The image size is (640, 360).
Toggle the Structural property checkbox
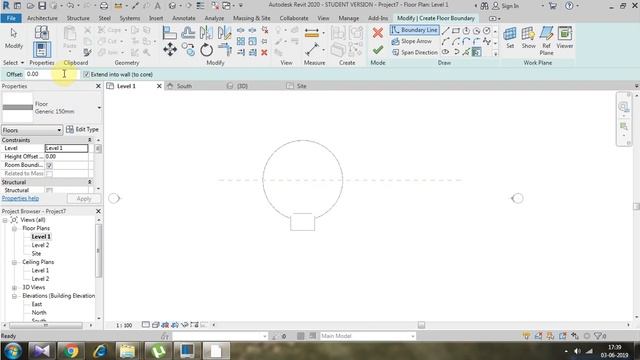click(x=49, y=191)
